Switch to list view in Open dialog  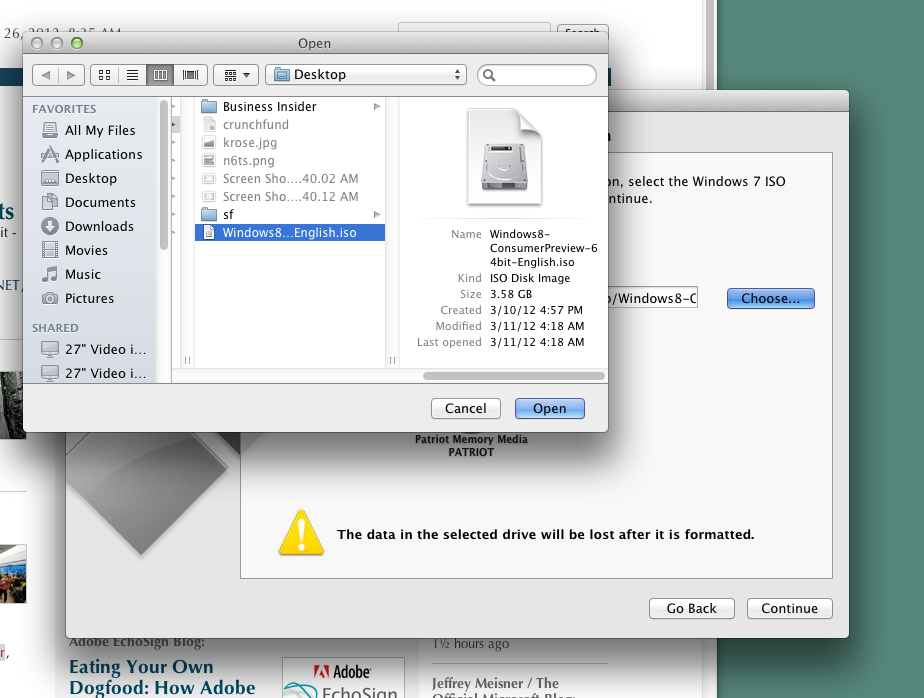pos(133,75)
